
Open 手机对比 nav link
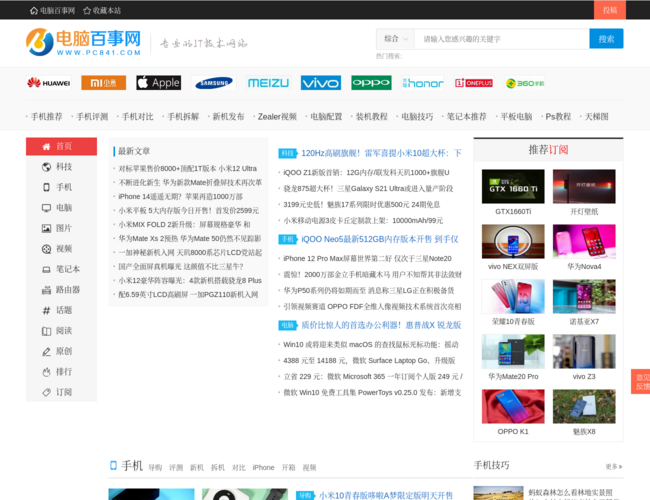(x=138, y=117)
